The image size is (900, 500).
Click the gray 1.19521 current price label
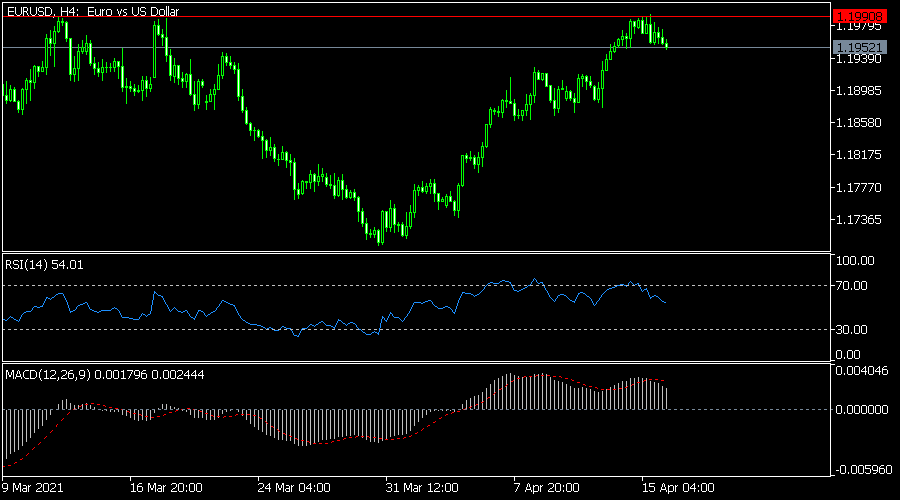(x=859, y=47)
